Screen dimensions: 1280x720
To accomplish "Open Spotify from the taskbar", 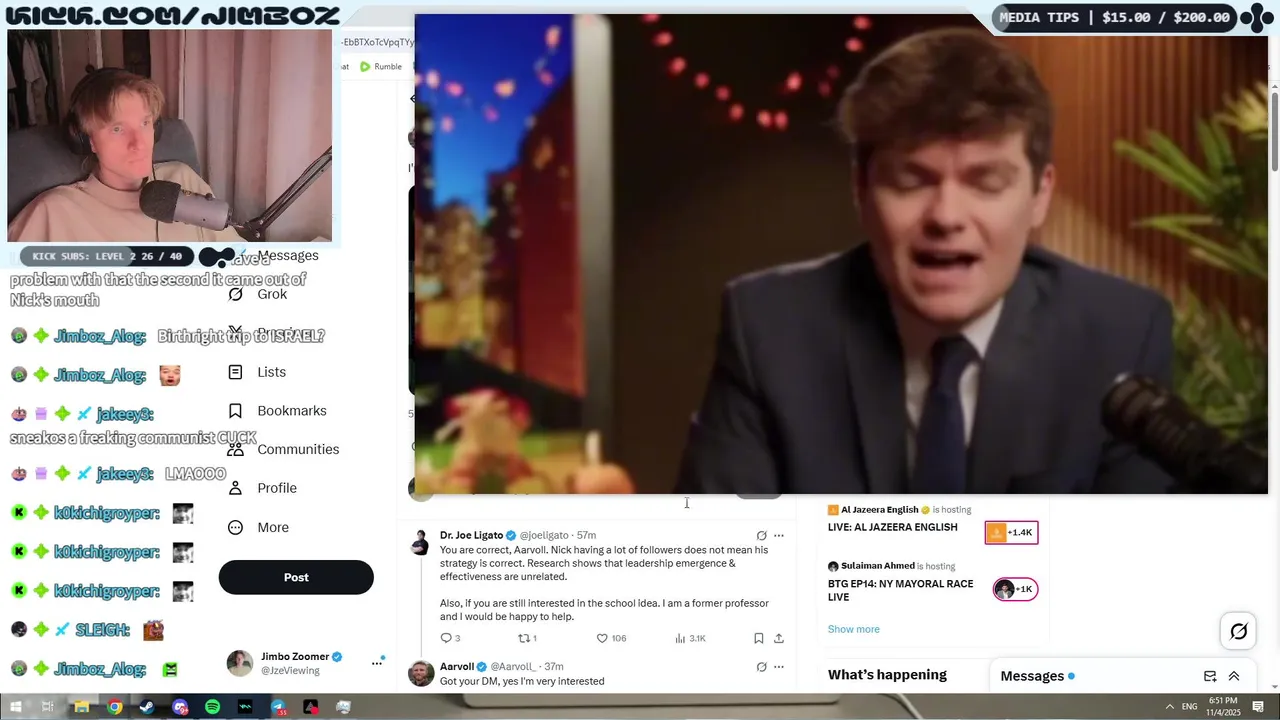I will coord(212,707).
